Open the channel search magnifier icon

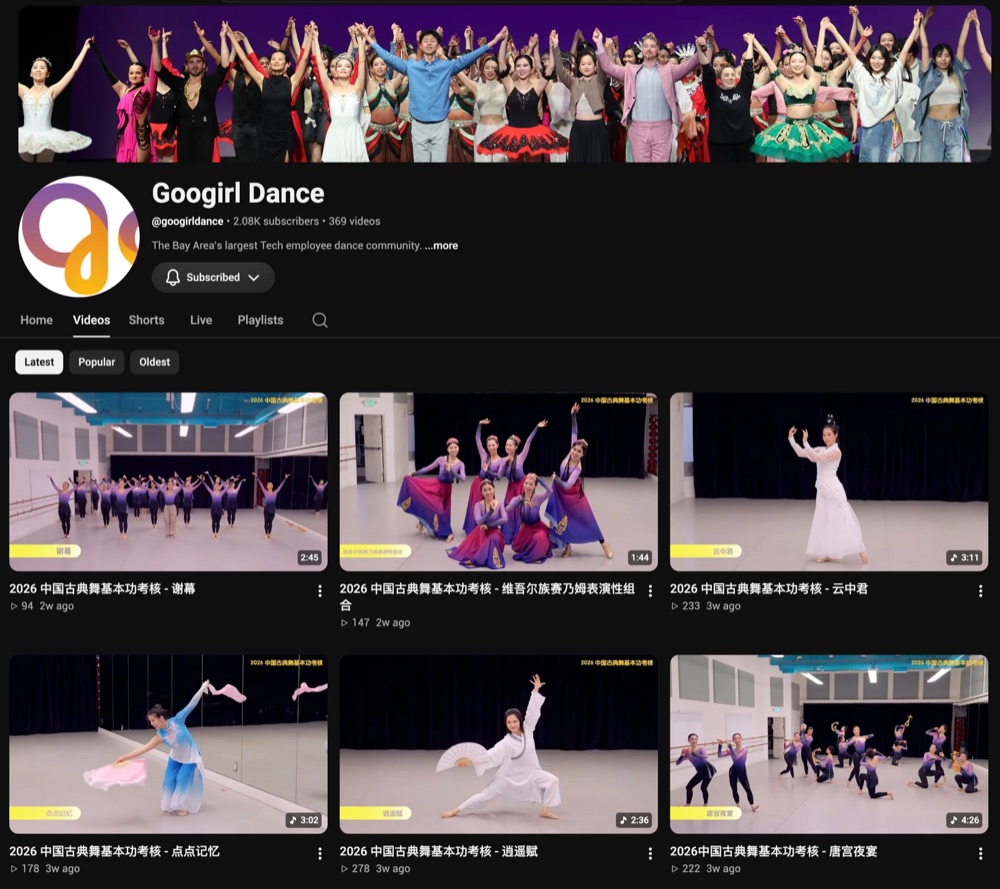point(320,320)
